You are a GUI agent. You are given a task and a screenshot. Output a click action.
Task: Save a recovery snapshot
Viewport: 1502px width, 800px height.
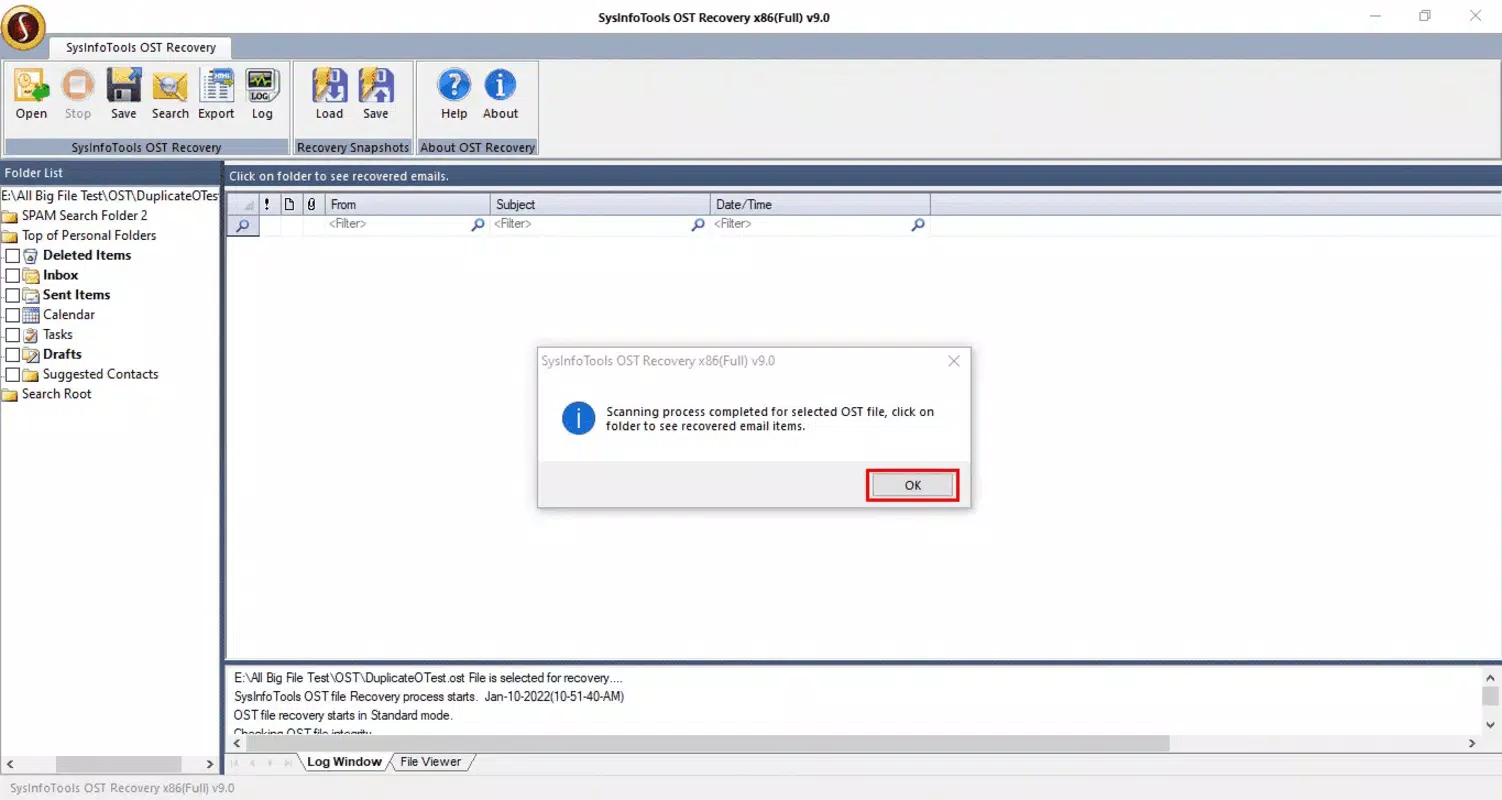[x=376, y=94]
